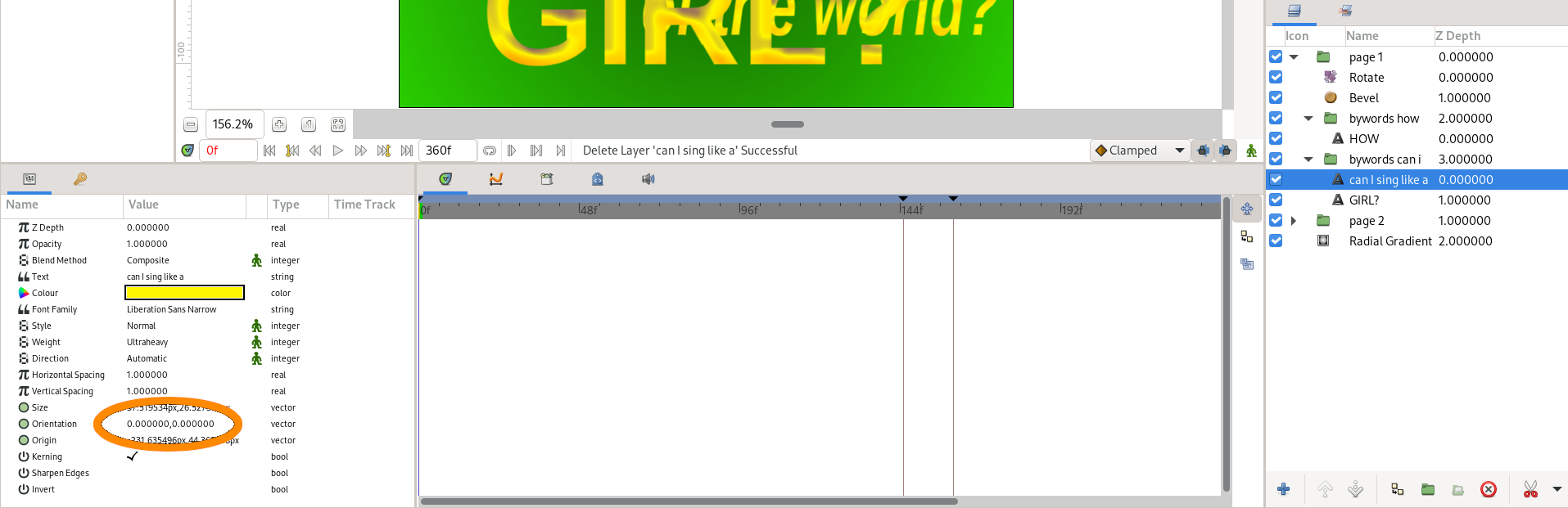This screenshot has width=1568, height=508.
Task: Click the green figure animate-mode icon
Action: click(x=1251, y=151)
